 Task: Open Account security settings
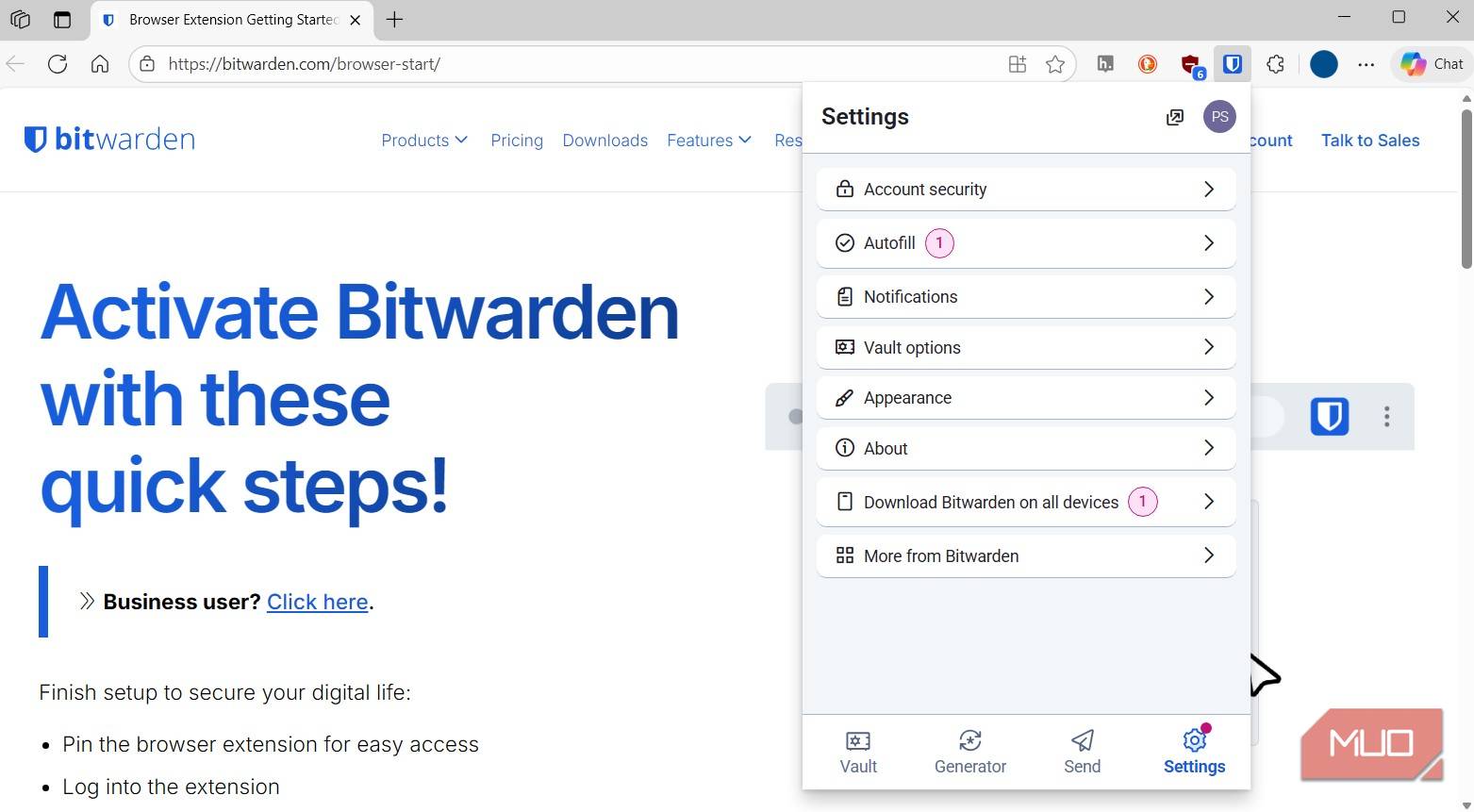tap(1026, 190)
